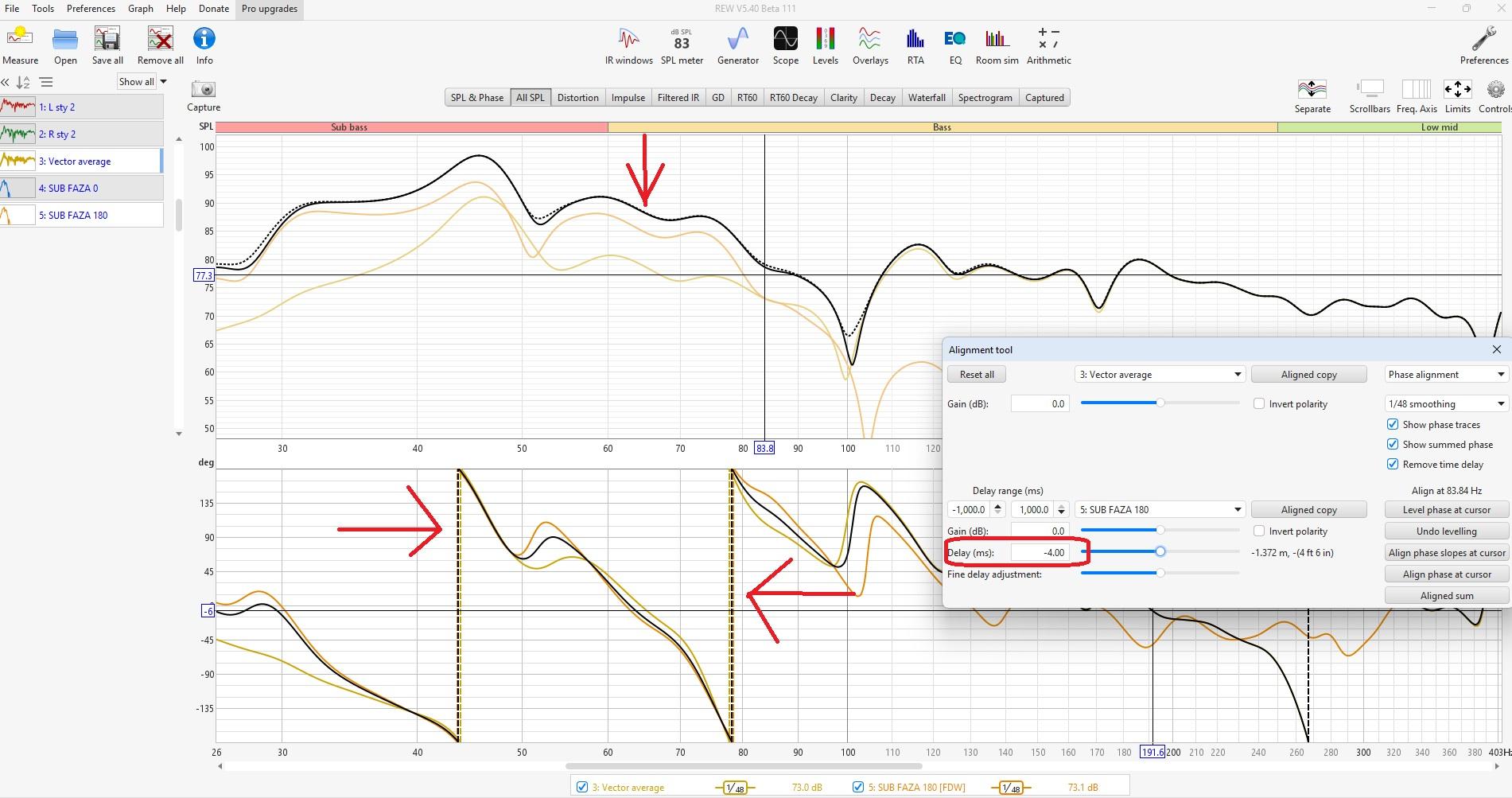Launch the Signal Generator
The image size is (1512, 798).
737,45
